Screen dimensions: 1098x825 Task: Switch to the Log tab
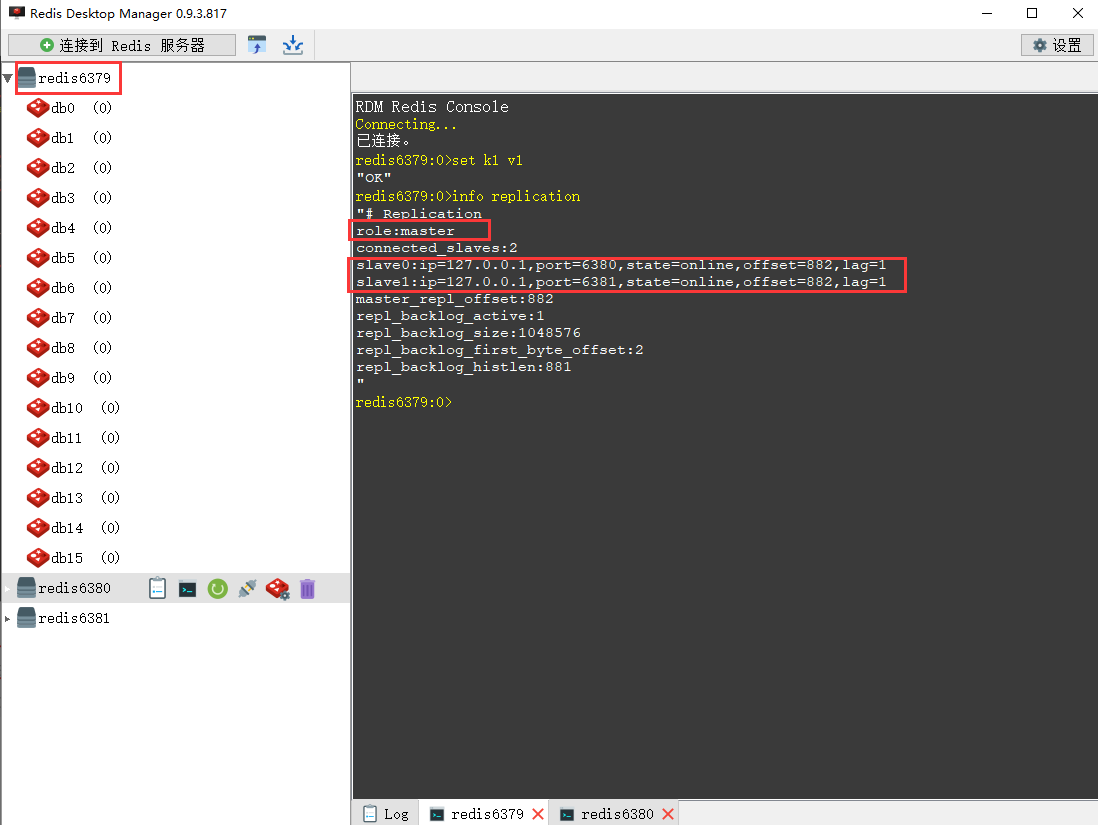coord(386,814)
